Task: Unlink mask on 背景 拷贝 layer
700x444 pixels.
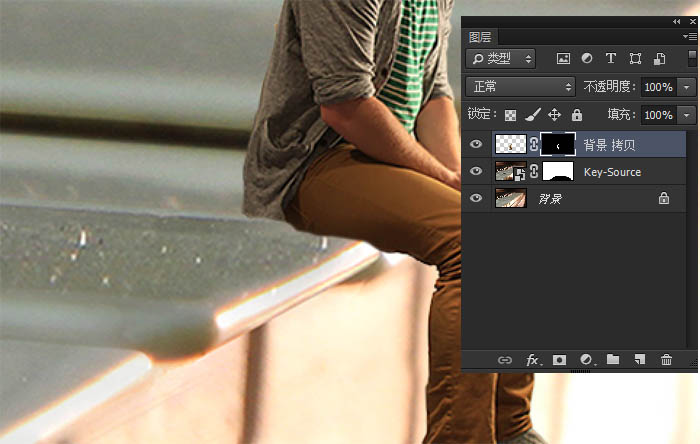Action: click(x=533, y=144)
